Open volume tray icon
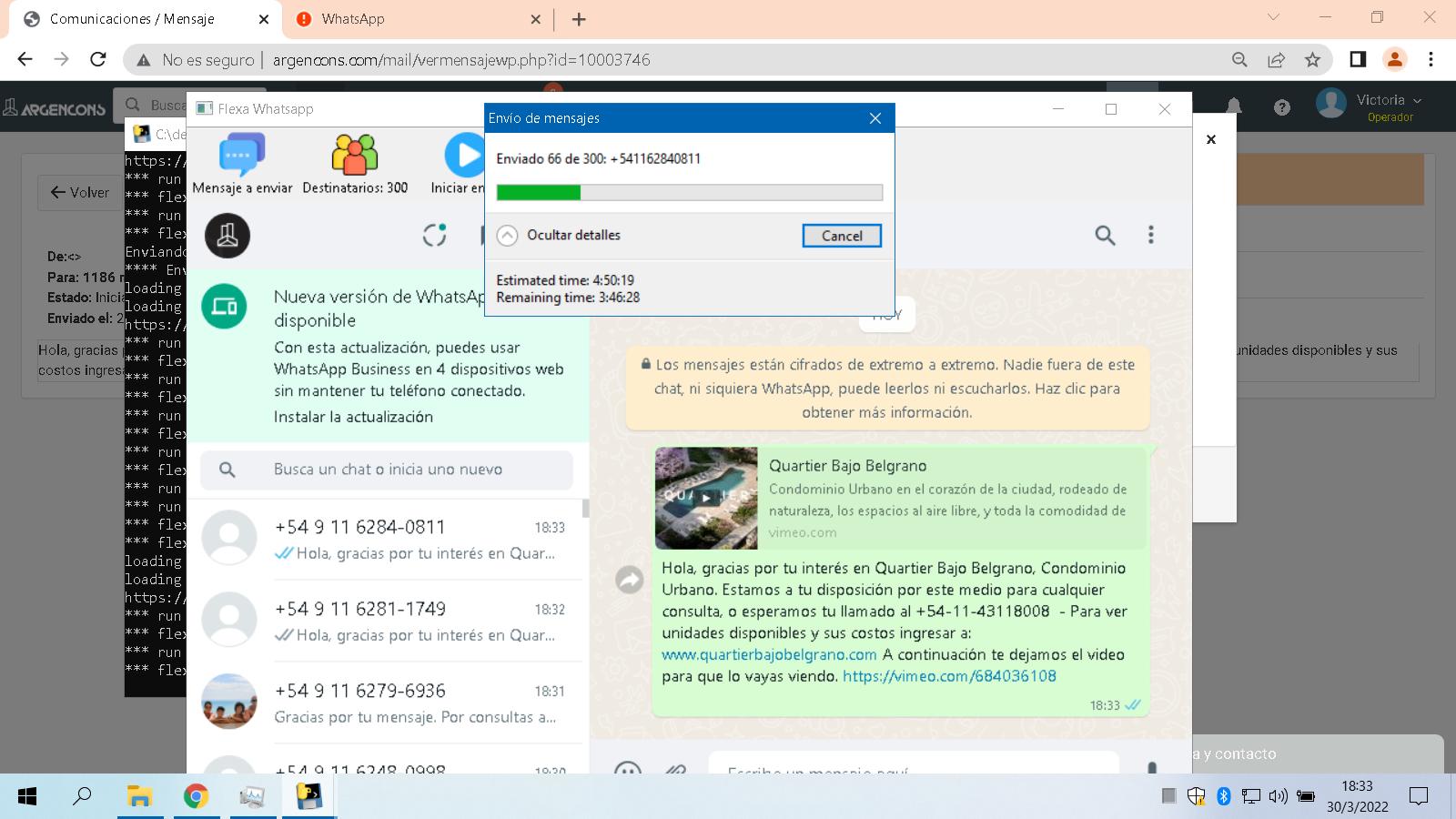 [x=1278, y=796]
